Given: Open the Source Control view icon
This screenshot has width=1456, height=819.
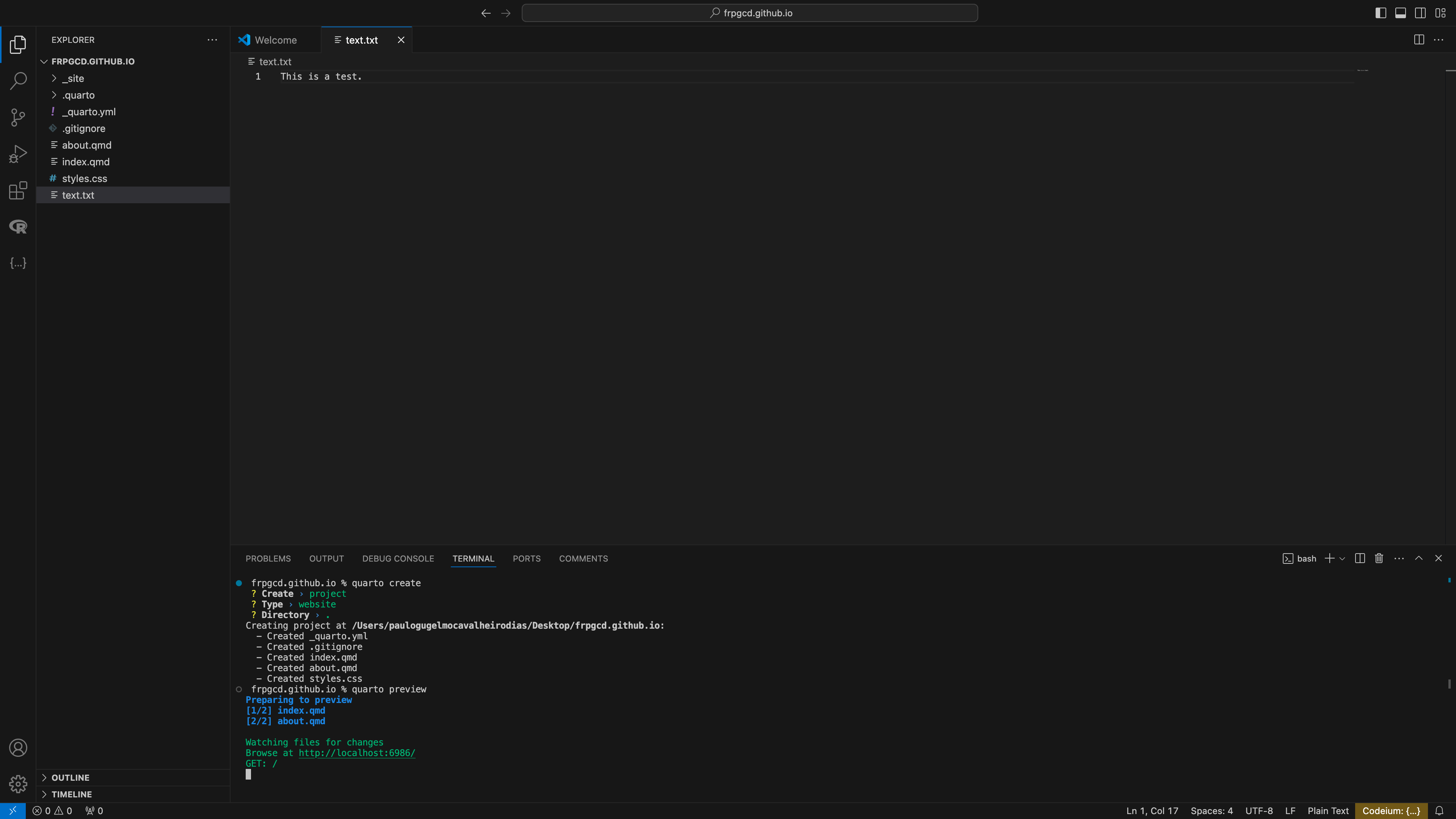Looking at the screenshot, I should coord(18,118).
